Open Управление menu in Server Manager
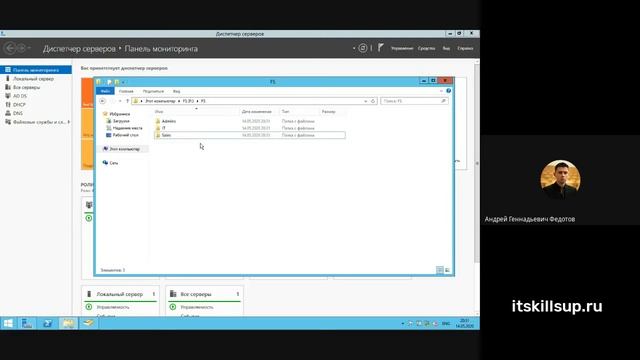The width and height of the screenshot is (640, 360). (x=402, y=49)
